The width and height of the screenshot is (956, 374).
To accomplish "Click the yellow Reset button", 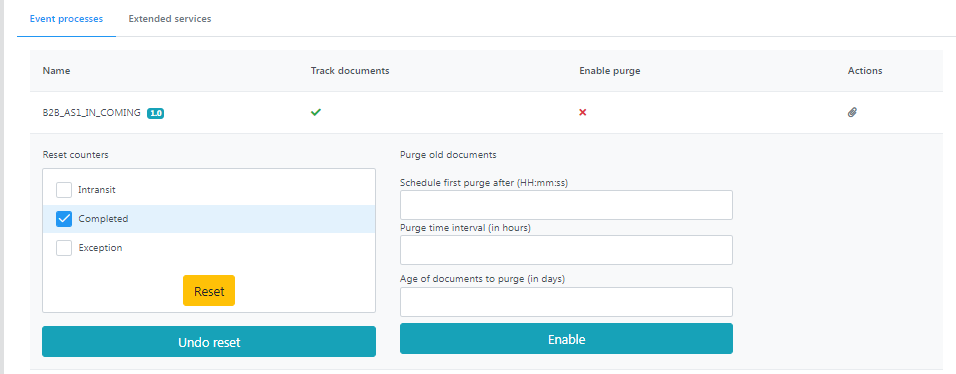I will 209,291.
